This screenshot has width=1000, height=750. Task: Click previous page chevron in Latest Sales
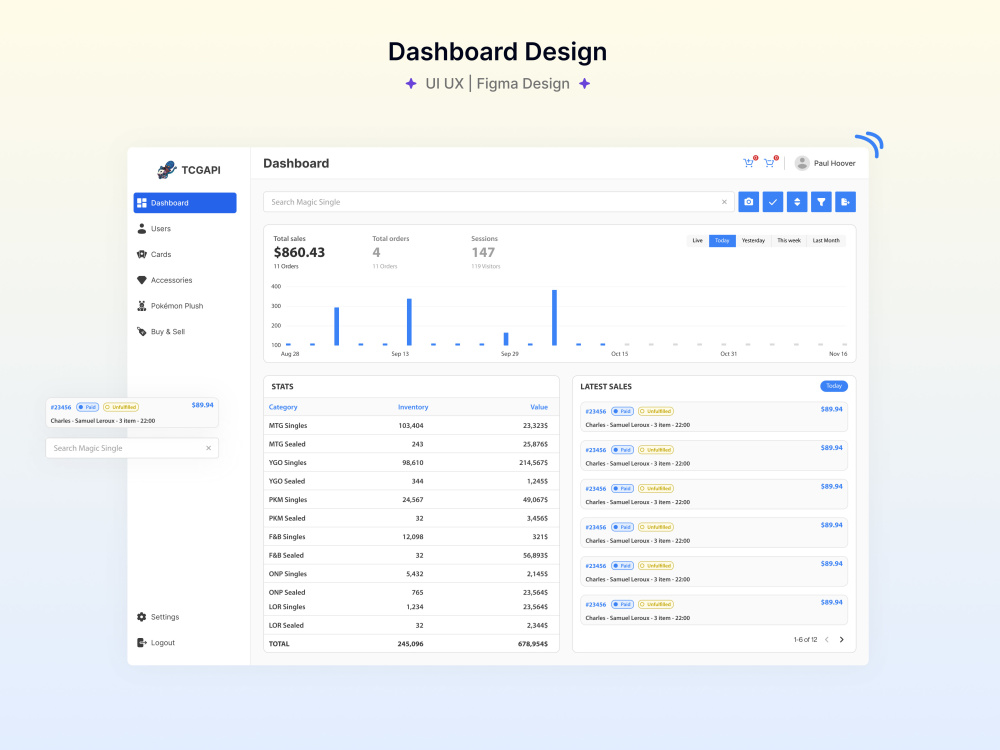point(826,637)
